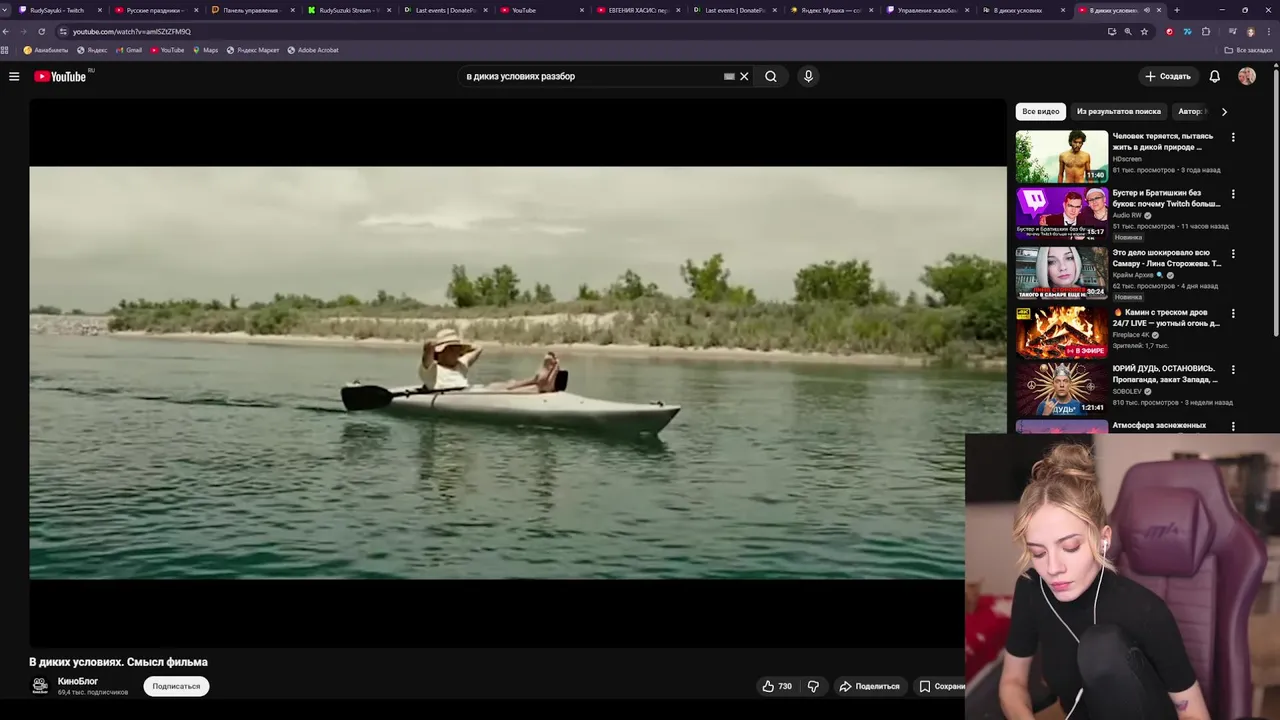The width and height of the screenshot is (1280, 720).
Task: Clear the YouTube search query with X
Action: pyautogui.click(x=744, y=76)
